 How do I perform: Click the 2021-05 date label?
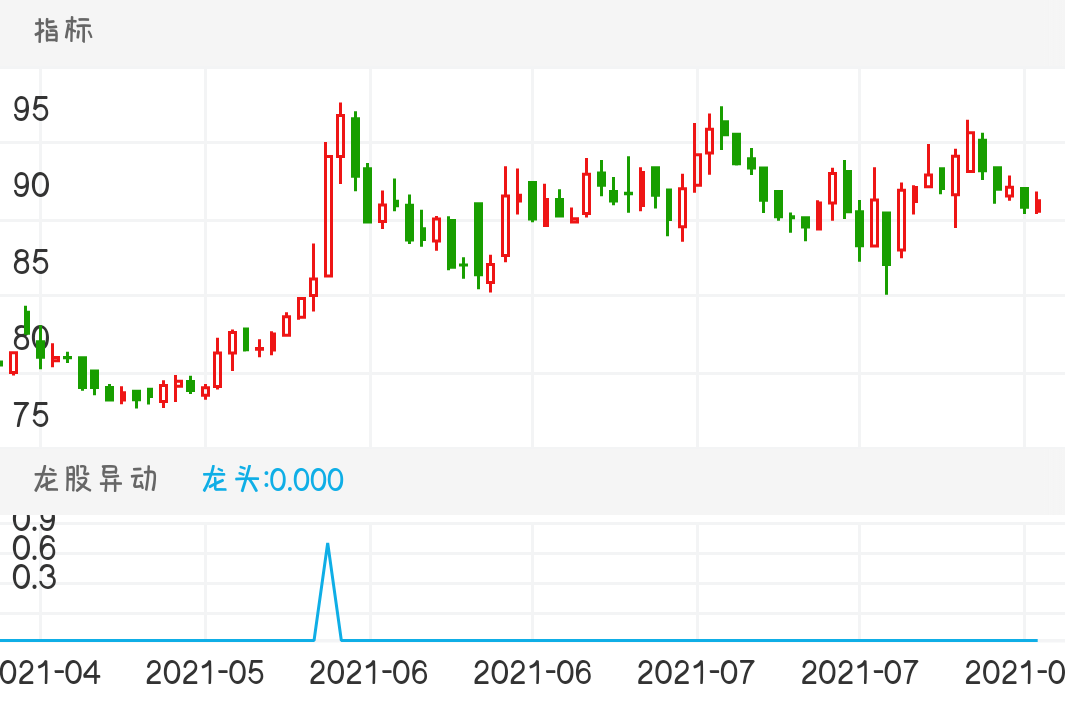click(205, 673)
